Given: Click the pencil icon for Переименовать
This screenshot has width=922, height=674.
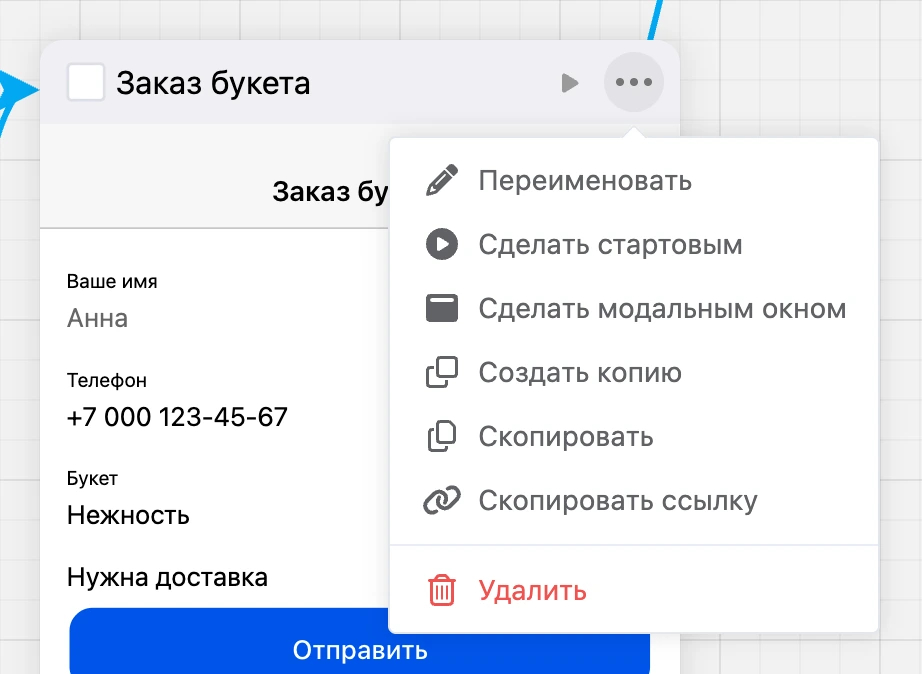Looking at the screenshot, I should (x=442, y=180).
